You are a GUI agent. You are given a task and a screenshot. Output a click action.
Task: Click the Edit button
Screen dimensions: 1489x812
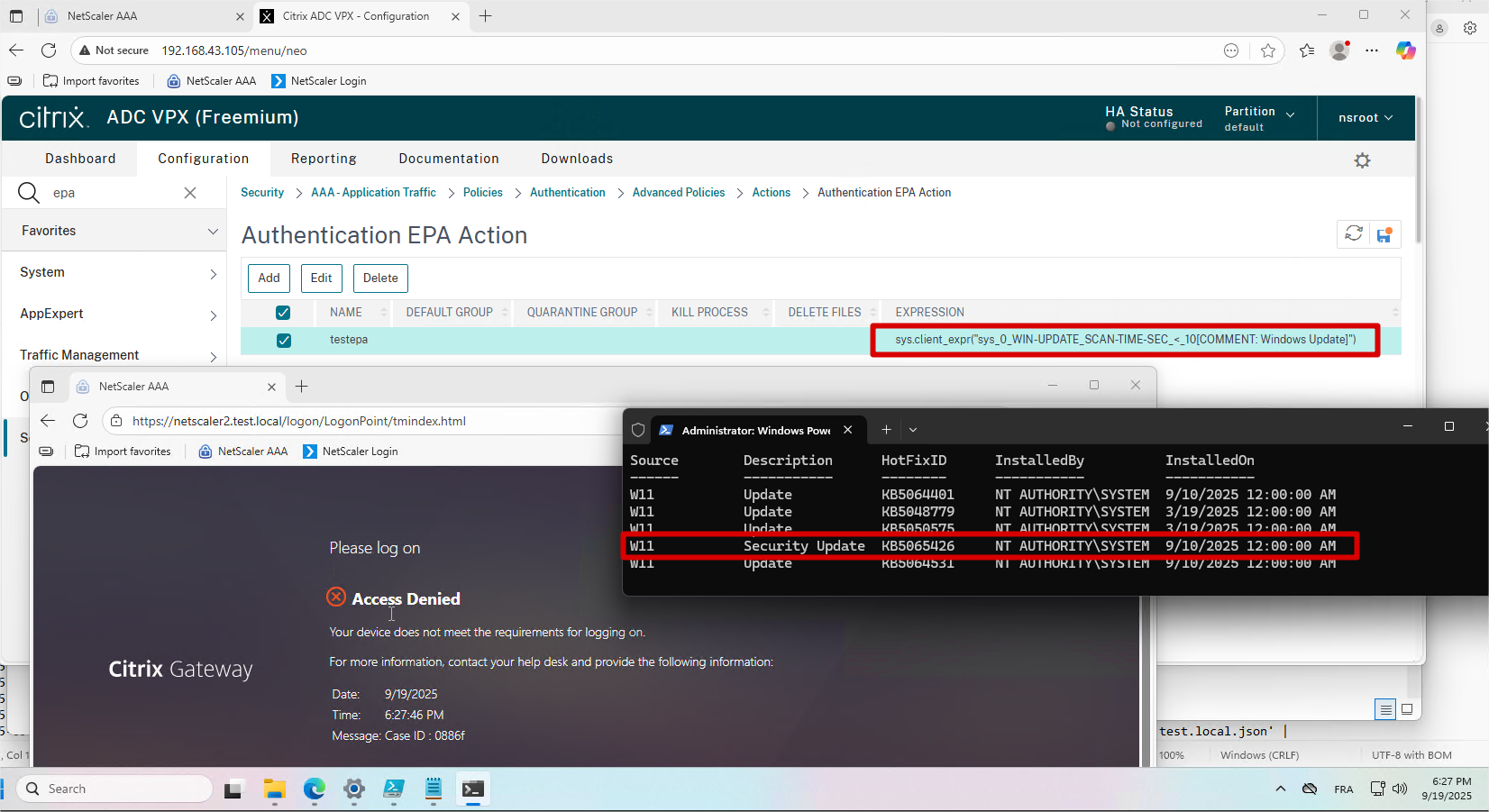coord(322,278)
